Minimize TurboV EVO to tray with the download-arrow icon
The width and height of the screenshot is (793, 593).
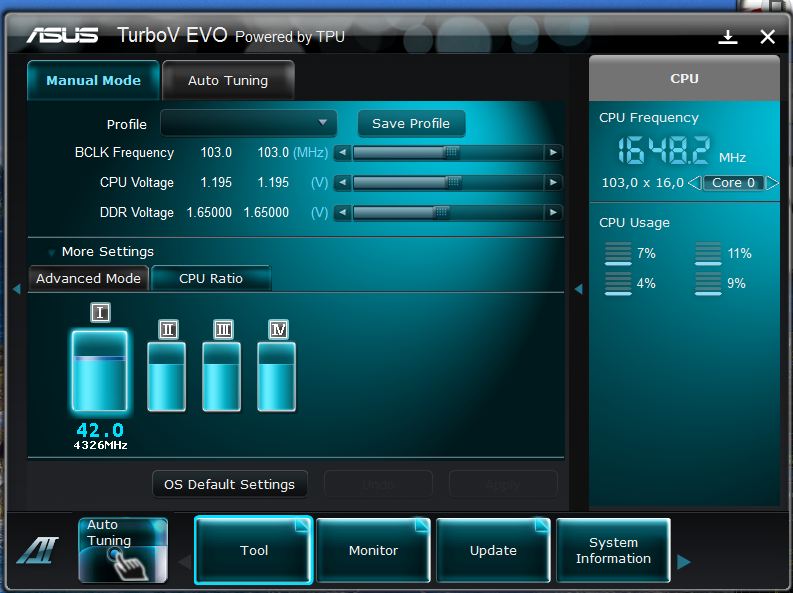coord(728,36)
